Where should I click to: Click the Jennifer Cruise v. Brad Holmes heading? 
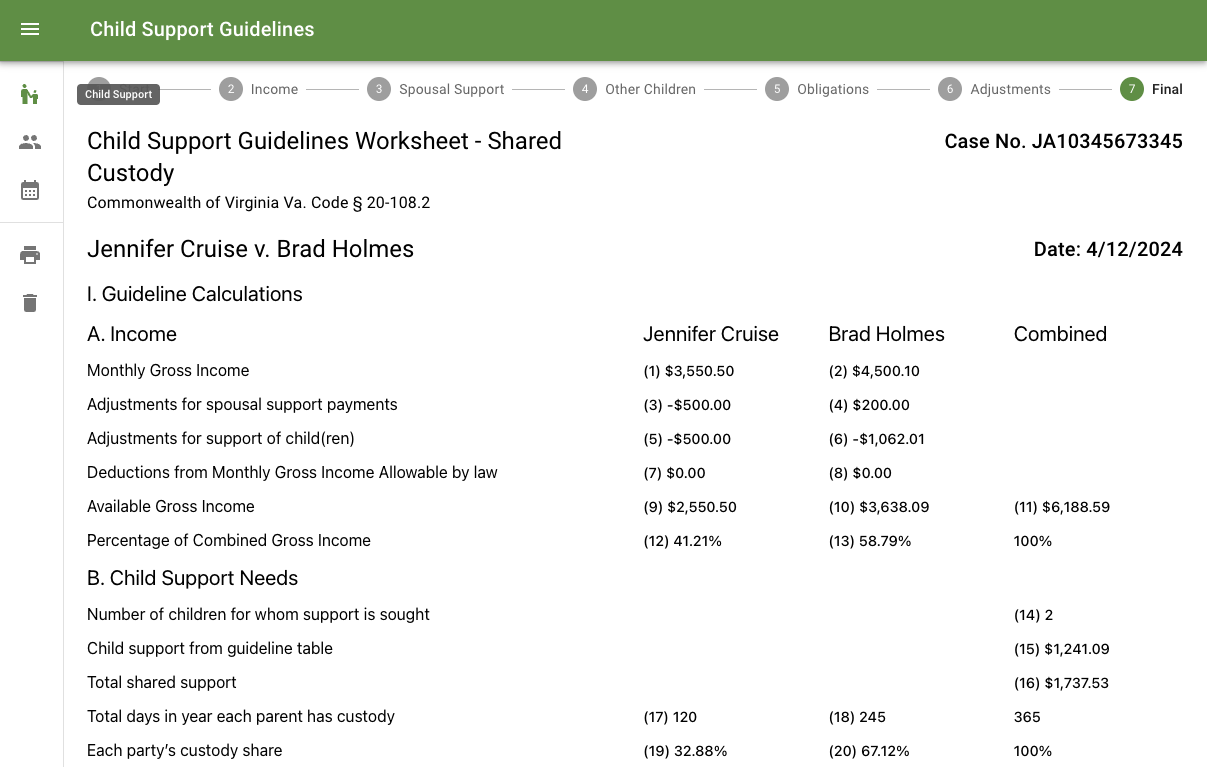(x=250, y=250)
